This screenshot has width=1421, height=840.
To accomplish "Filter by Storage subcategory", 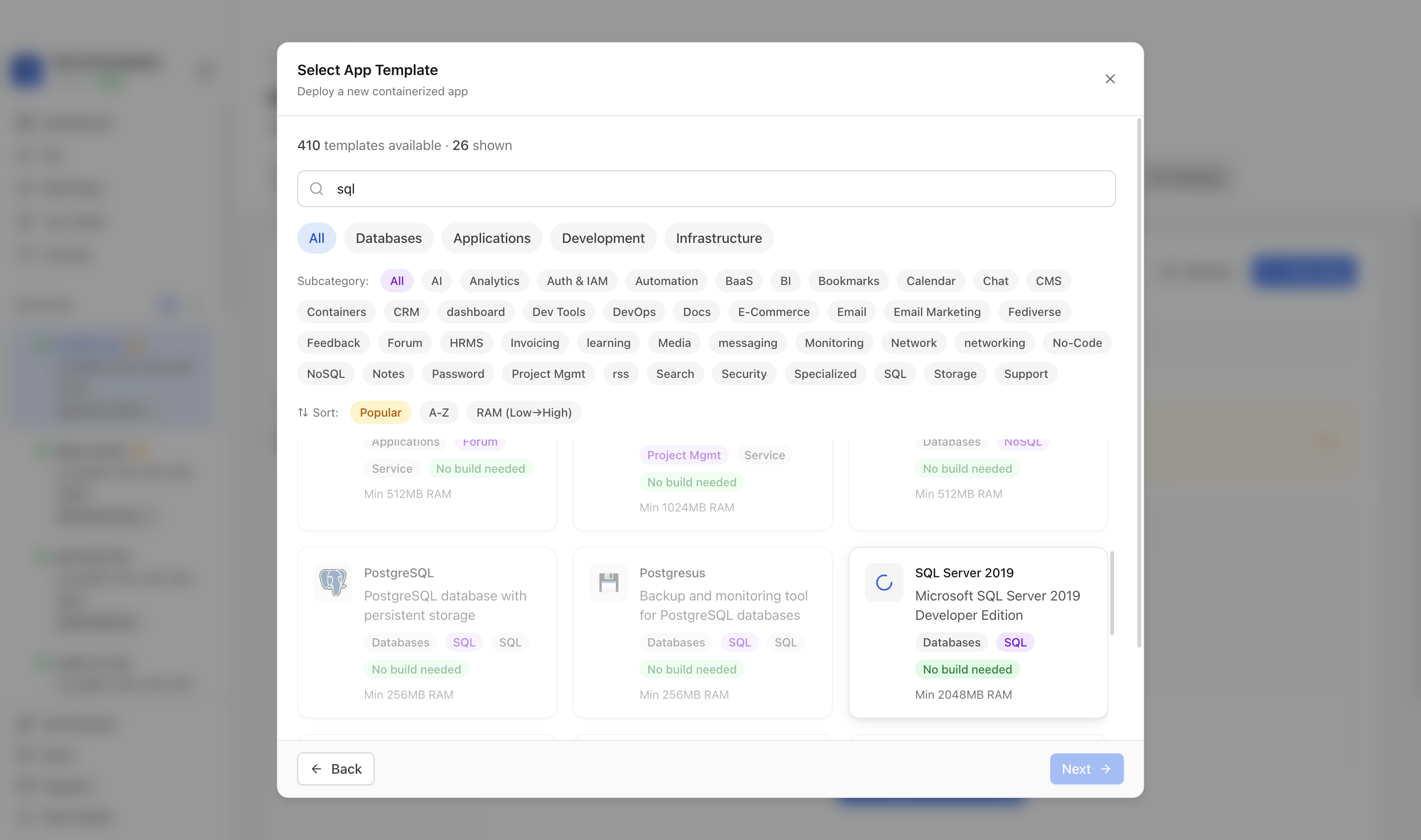I will click(954, 374).
